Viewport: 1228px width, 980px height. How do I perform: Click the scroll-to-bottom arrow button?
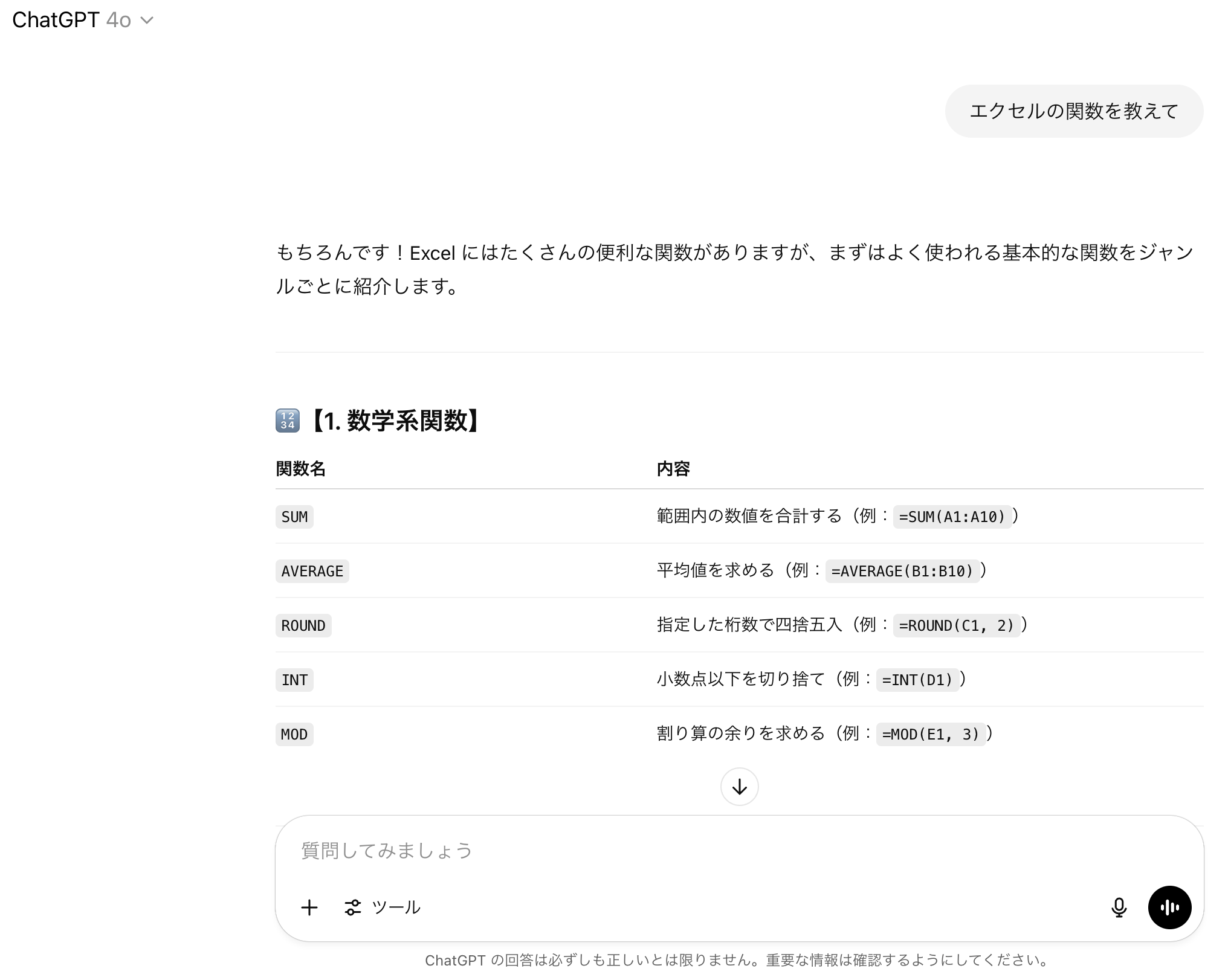[739, 787]
